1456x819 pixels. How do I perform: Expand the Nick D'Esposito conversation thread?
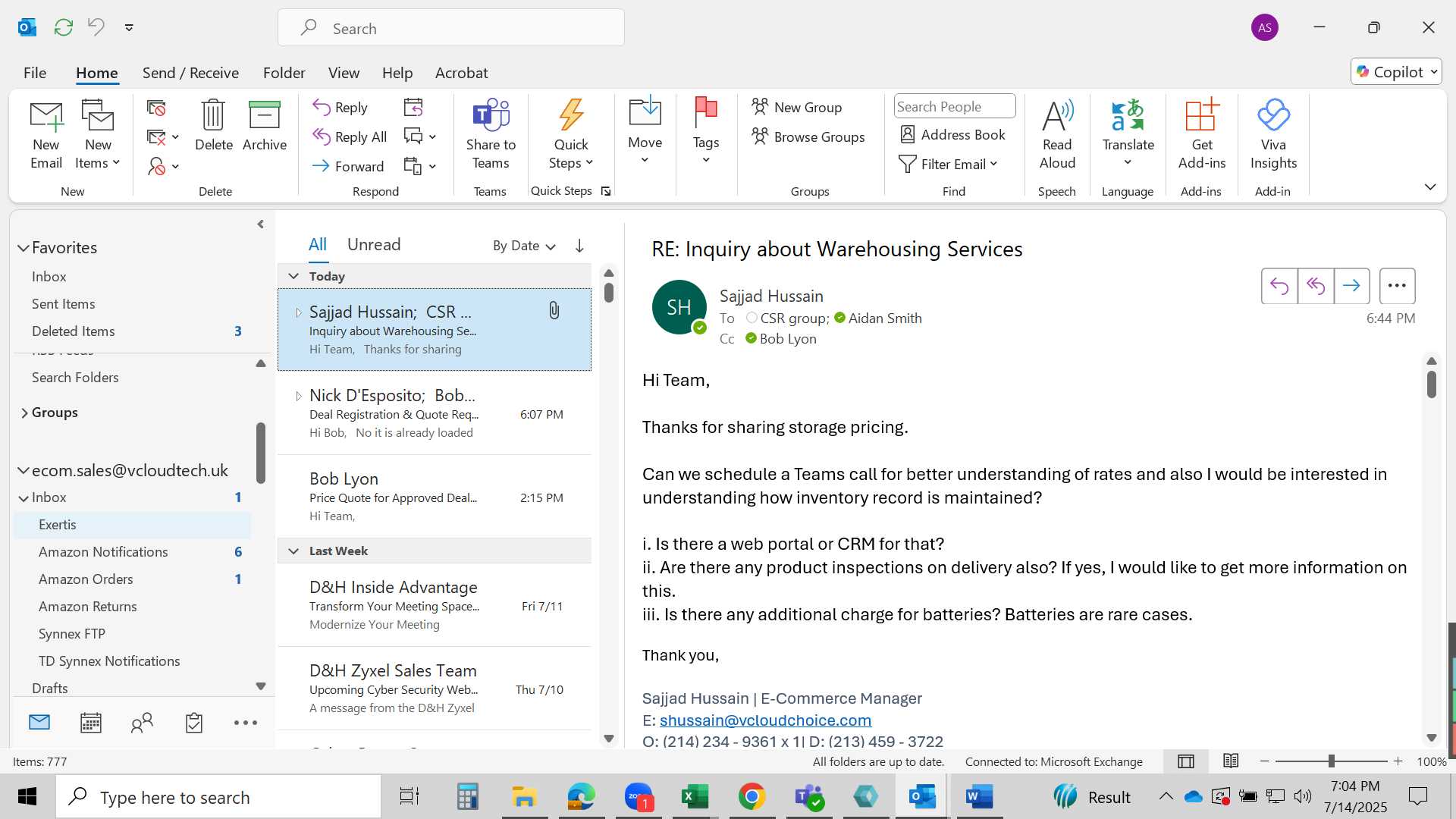[x=298, y=396]
